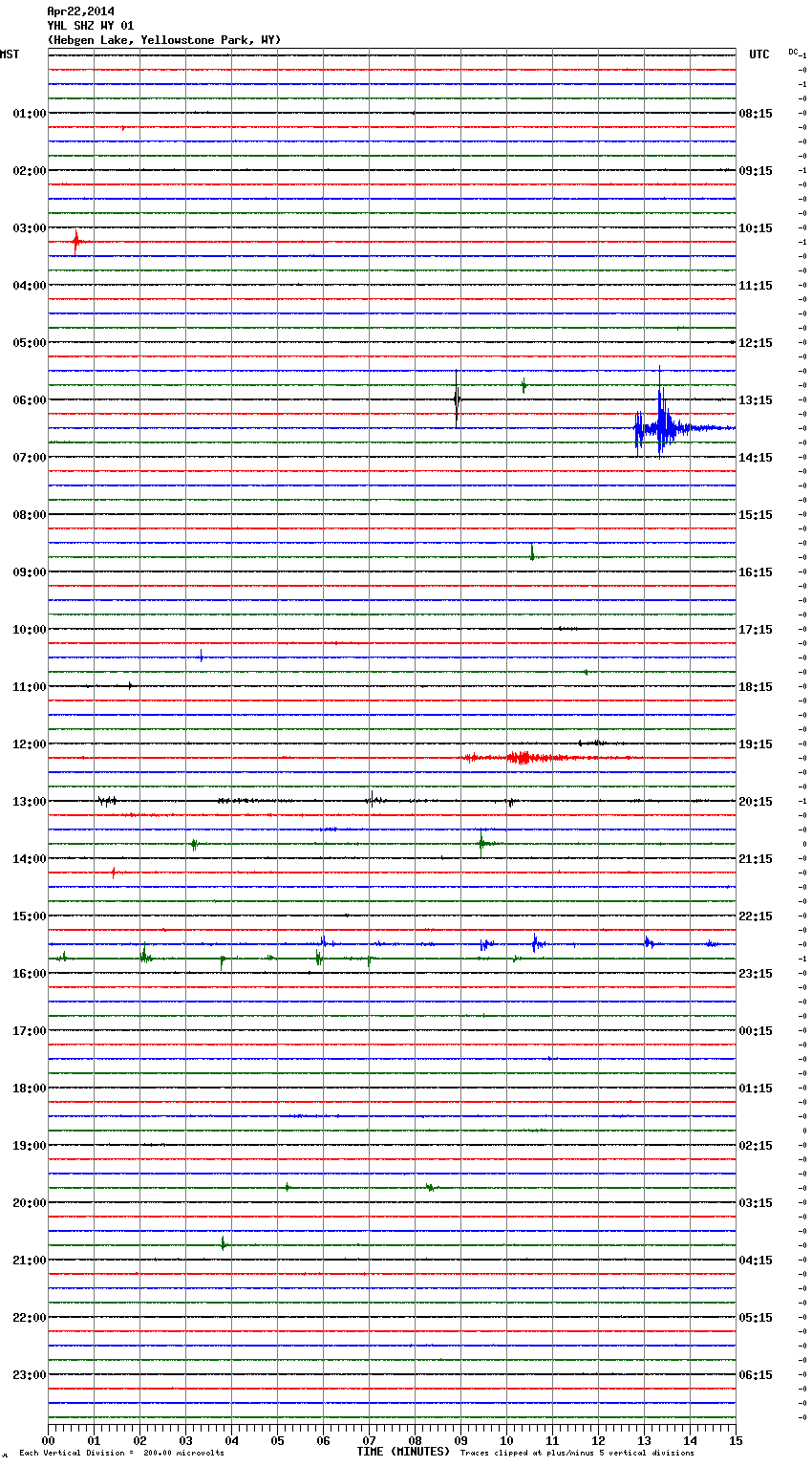Image resolution: width=812 pixels, height=1466 pixels.
Task: Click the 00:15 UTC time label
Action: pos(756,1031)
